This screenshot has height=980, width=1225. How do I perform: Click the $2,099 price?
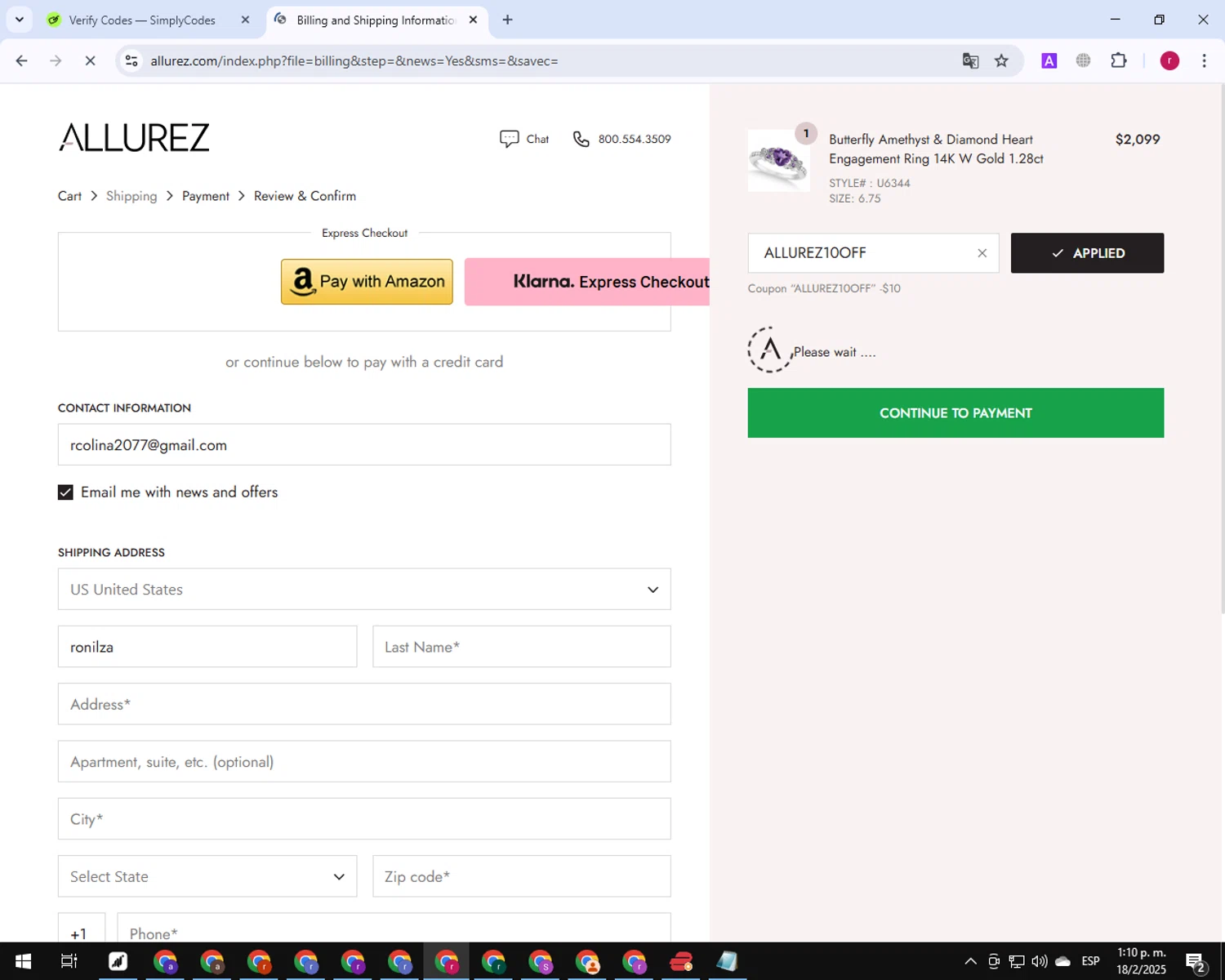click(1138, 139)
